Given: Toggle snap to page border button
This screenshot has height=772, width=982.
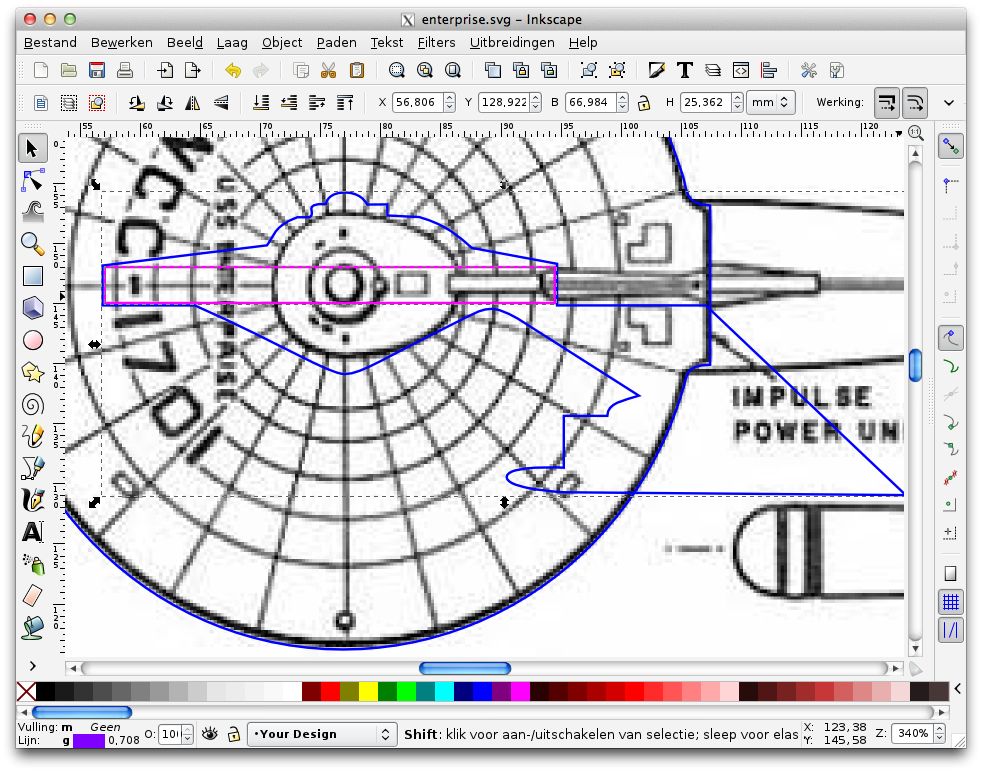Looking at the screenshot, I should pyautogui.click(x=950, y=574).
